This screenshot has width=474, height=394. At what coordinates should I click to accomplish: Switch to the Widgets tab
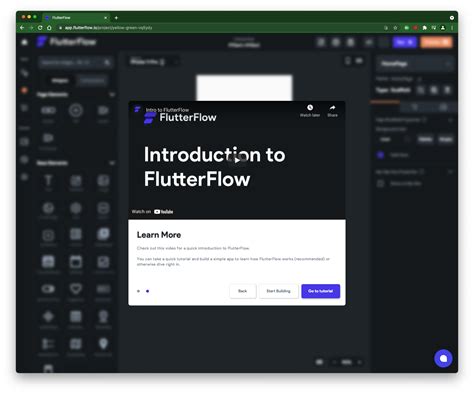(60, 80)
